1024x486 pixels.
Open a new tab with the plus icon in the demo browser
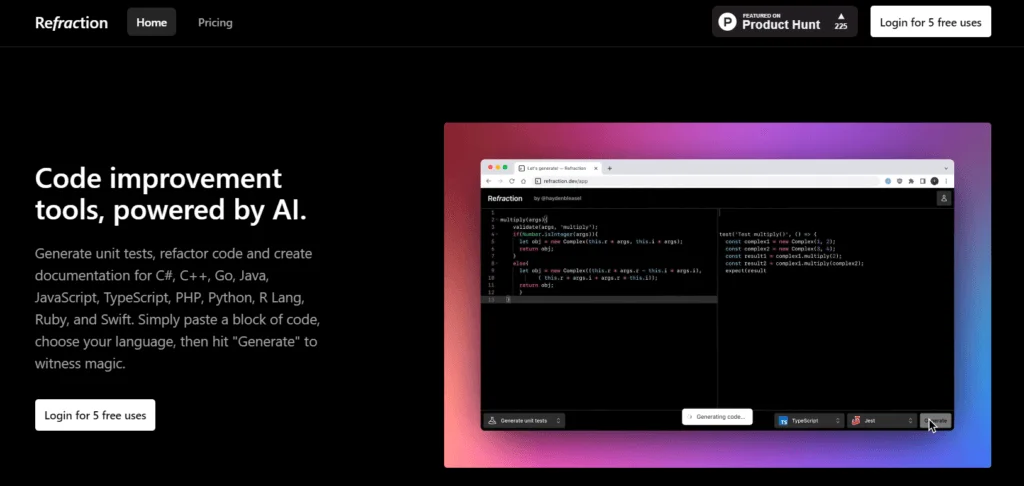click(x=609, y=168)
